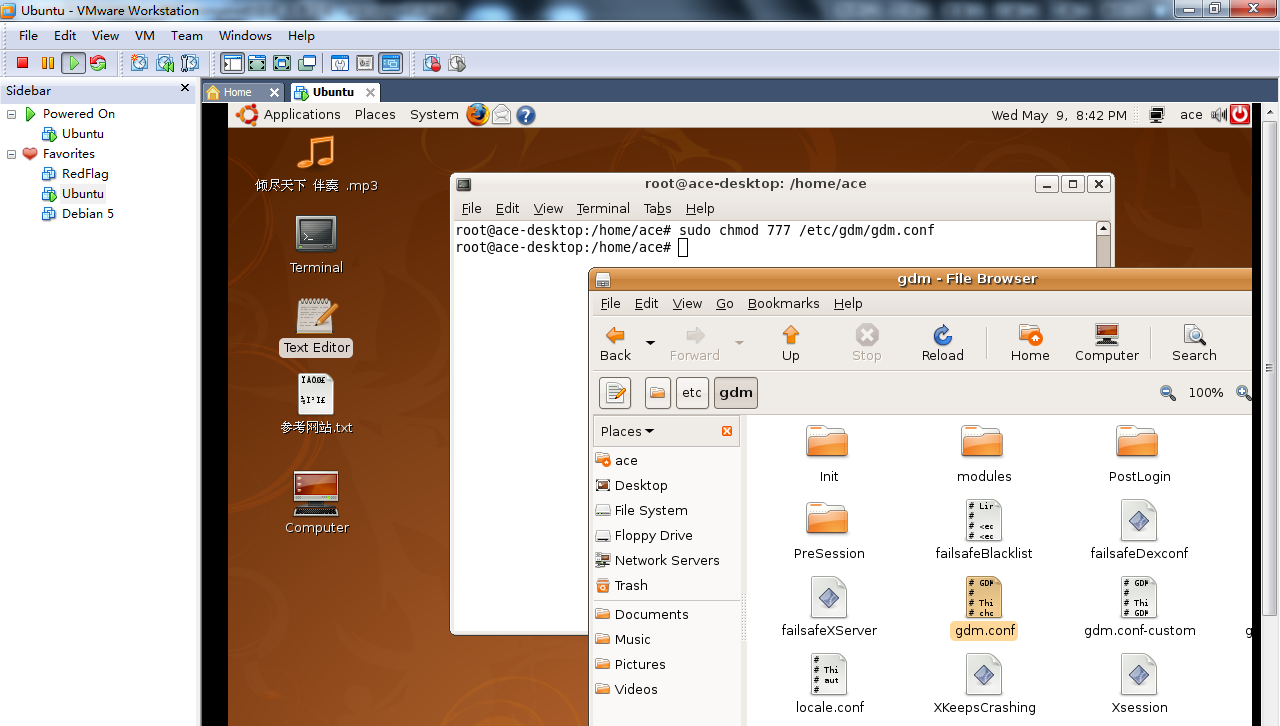Click the etc path button in location bar

coord(692,393)
